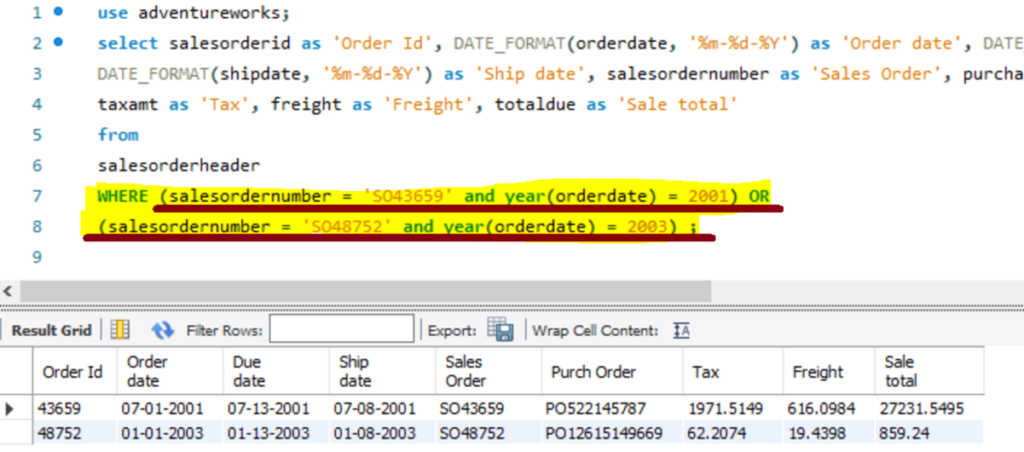The height and width of the screenshot is (452, 1024).
Task: Click the value 2003 on line 8
Action: [x=647, y=227]
